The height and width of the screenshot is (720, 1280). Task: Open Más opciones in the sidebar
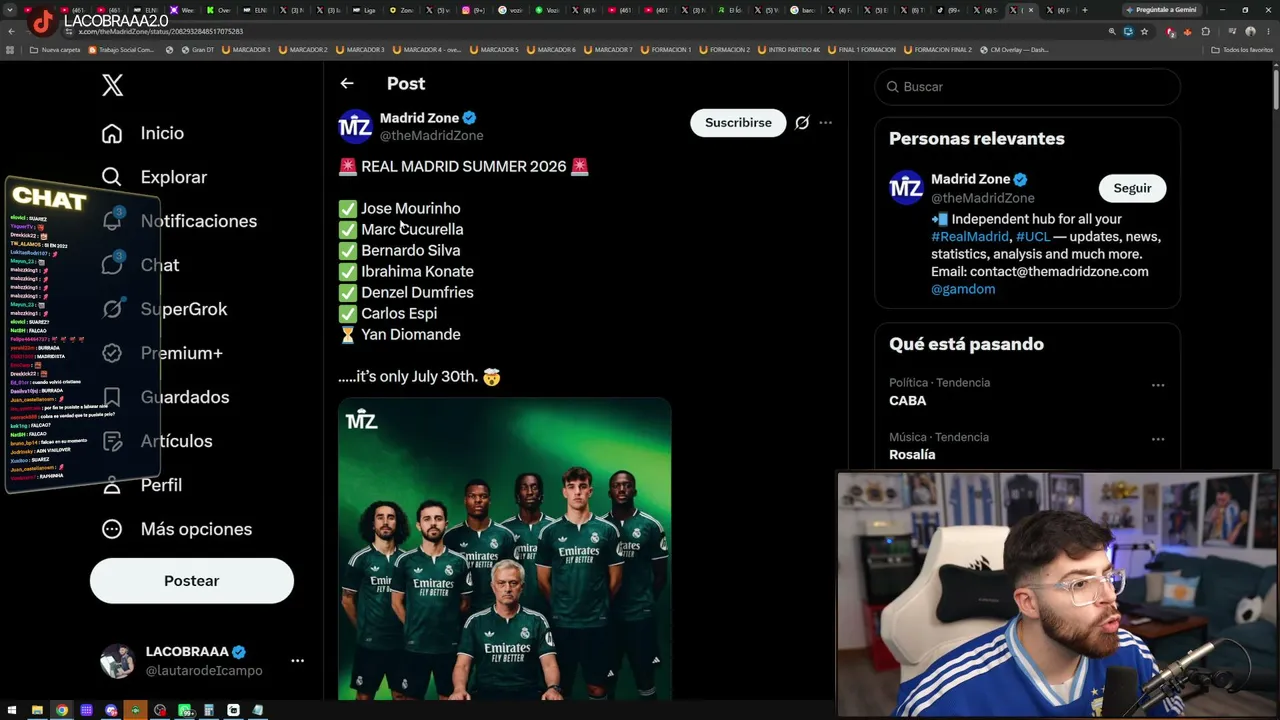177,529
